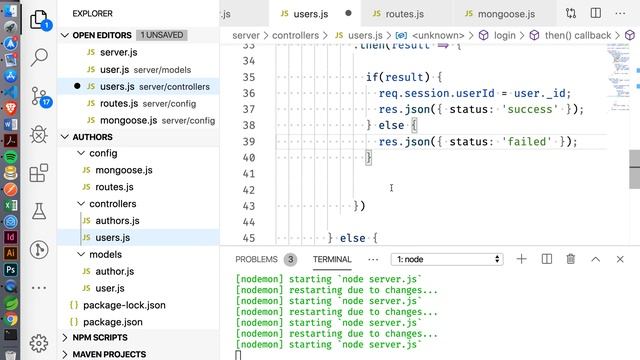Place cursor in terminal prompt line
Viewport: 640px width, 360px height.
point(238,356)
